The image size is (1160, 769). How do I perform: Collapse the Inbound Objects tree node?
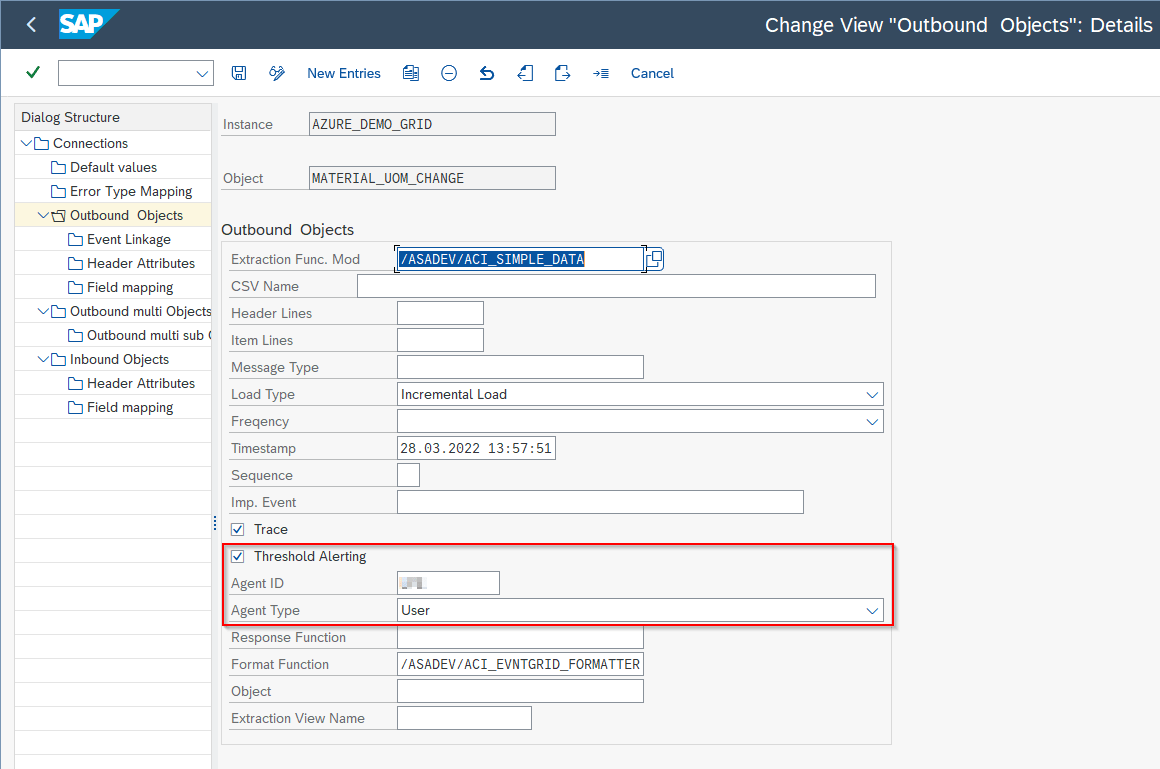coord(44,360)
